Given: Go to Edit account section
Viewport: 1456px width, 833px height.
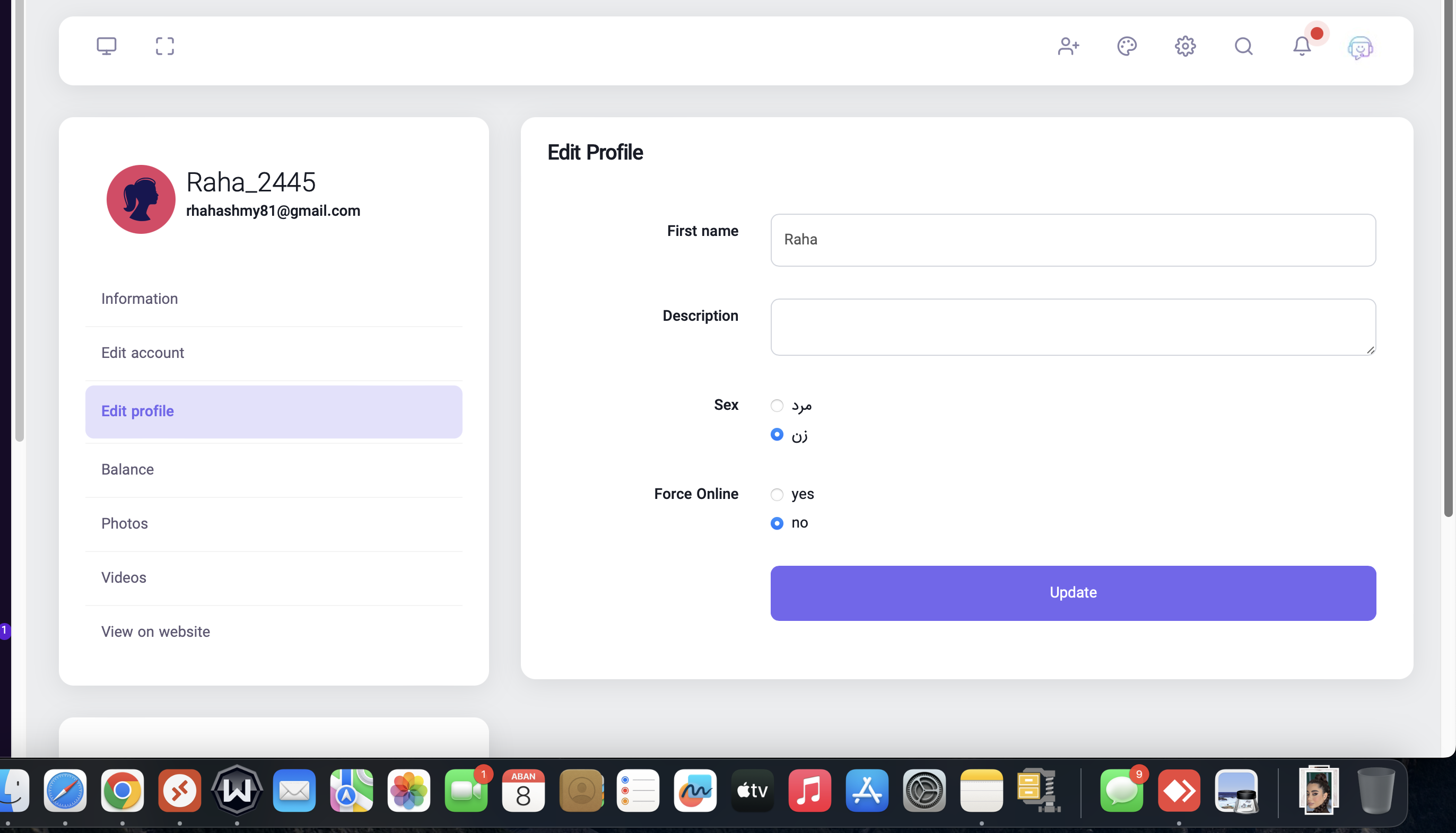Looking at the screenshot, I should [x=143, y=353].
